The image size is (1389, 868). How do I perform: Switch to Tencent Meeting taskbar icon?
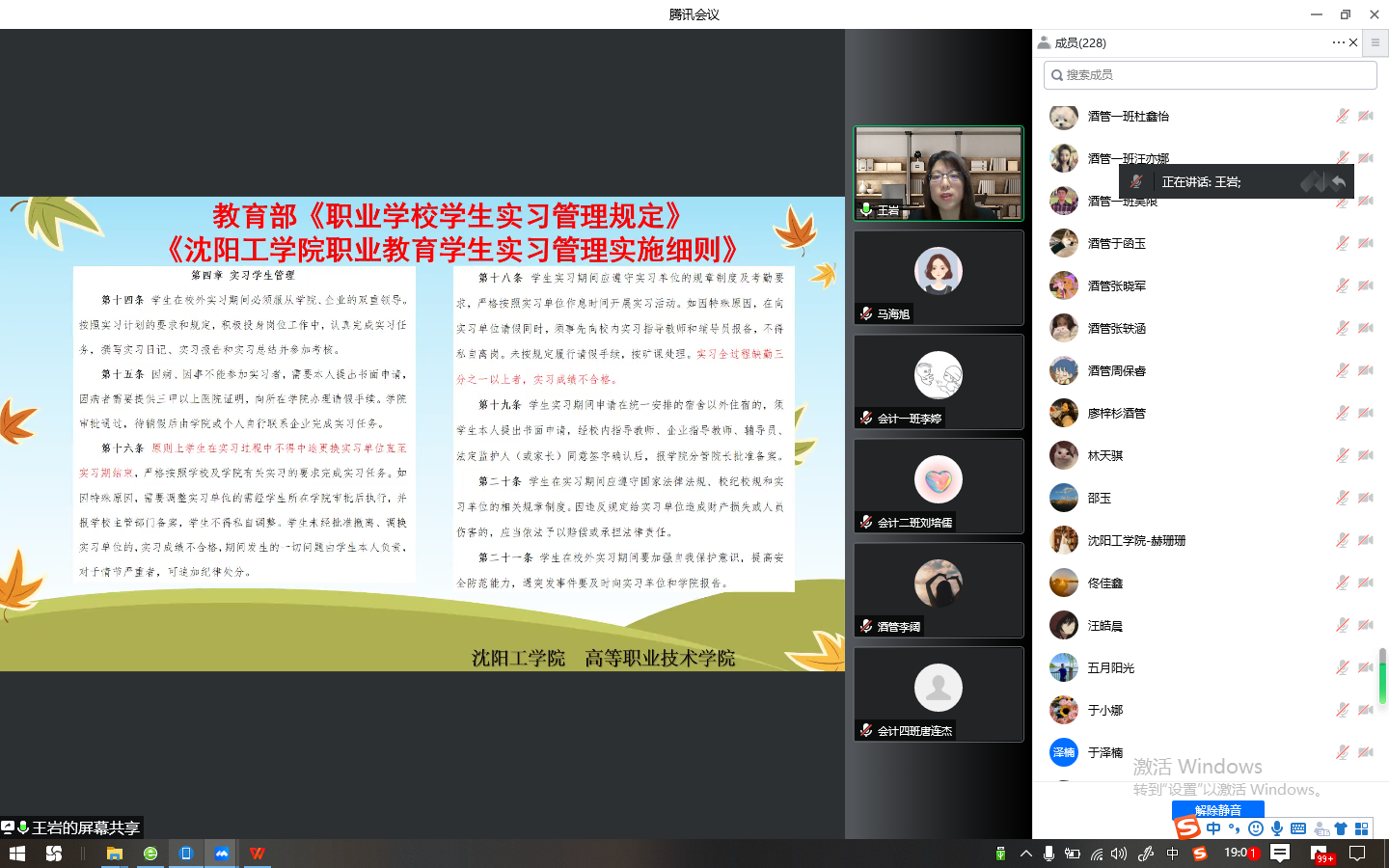pos(222,854)
